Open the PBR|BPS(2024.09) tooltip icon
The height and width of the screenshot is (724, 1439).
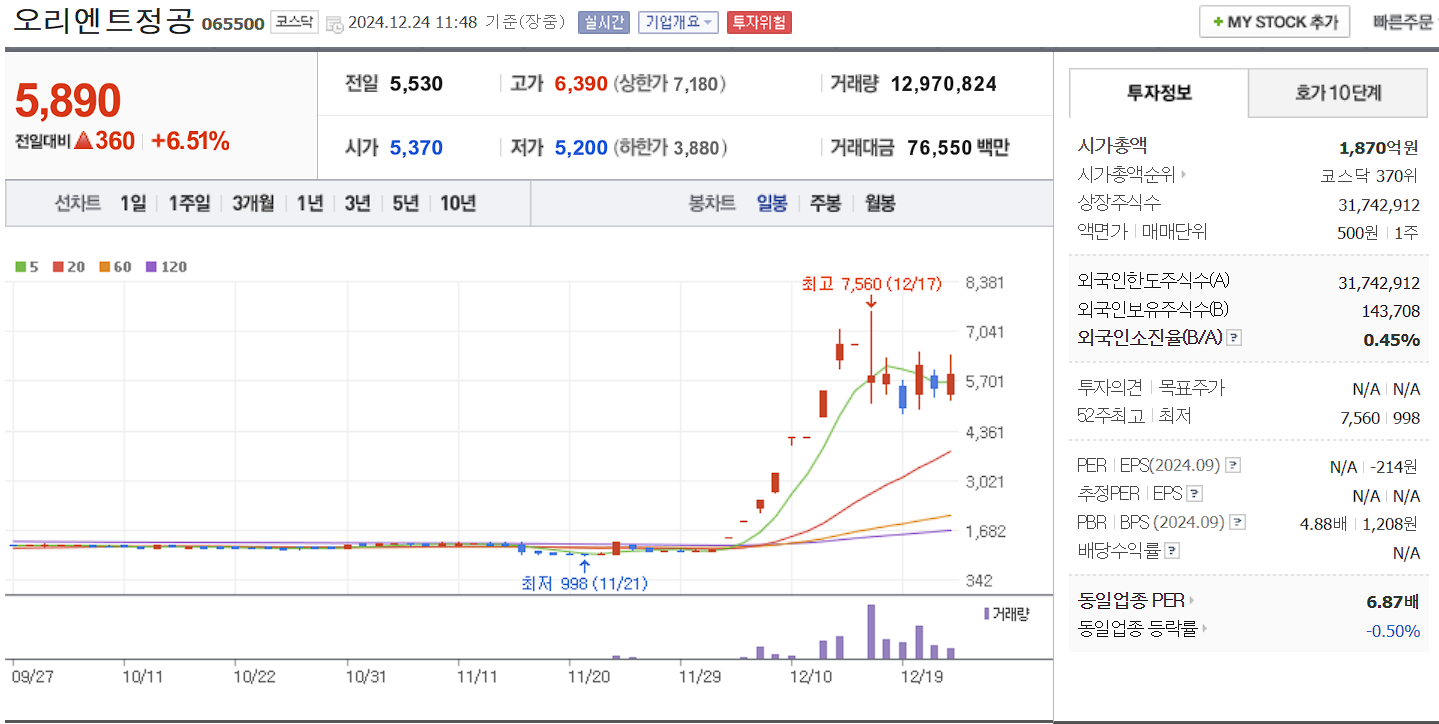1237,521
